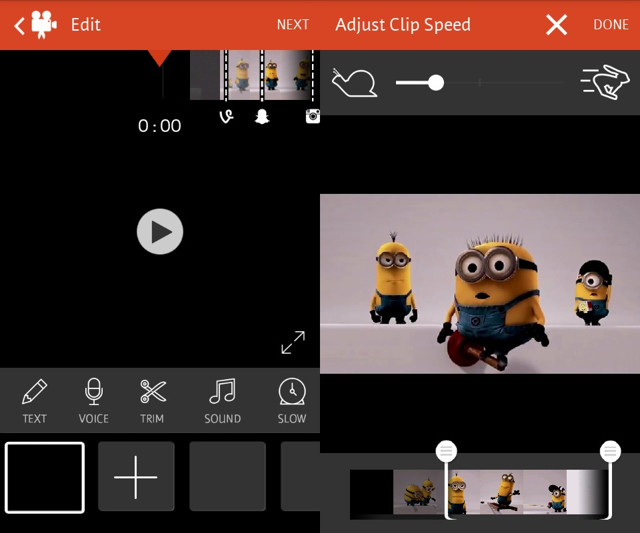Go back using the left chevron arrow
640x533 pixels.
(x=19, y=26)
